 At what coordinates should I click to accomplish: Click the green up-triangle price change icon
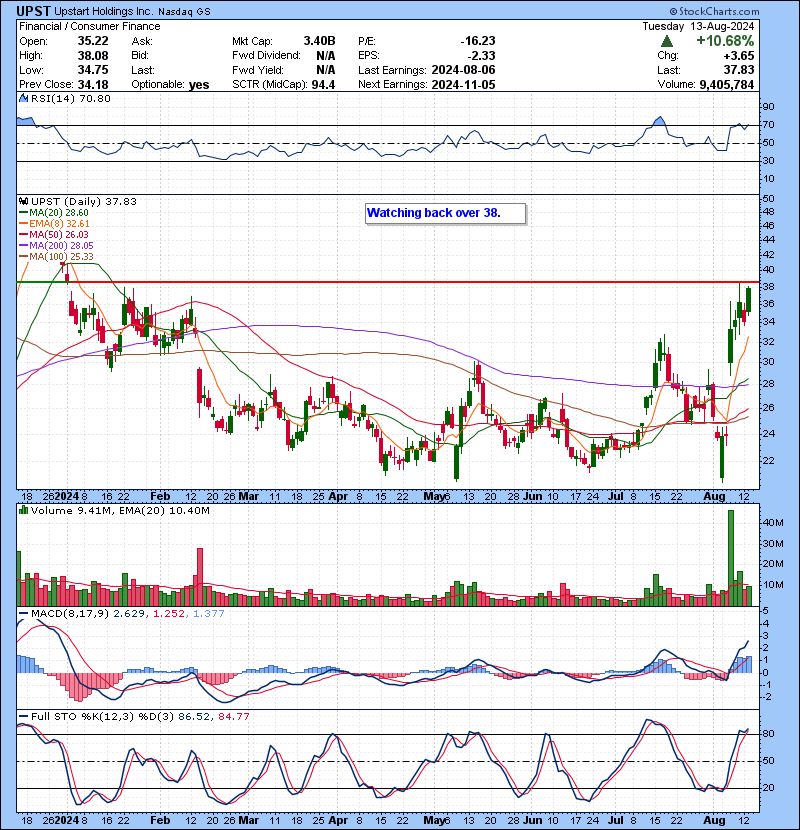[x=667, y=41]
